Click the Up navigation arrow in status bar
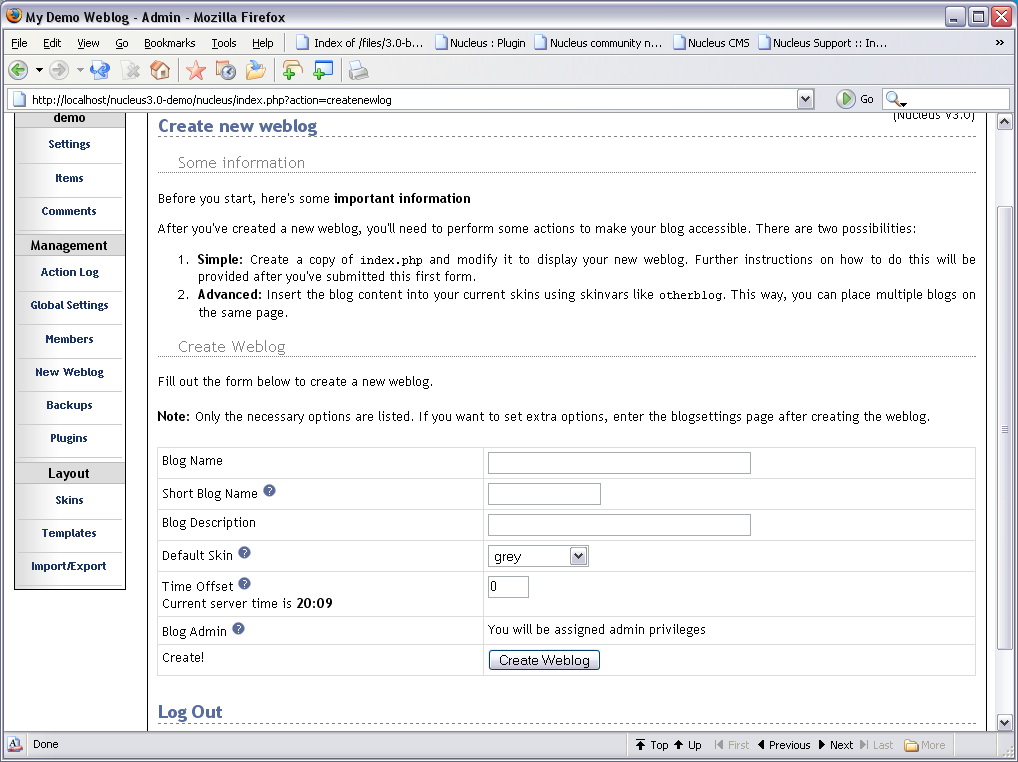The height and width of the screenshot is (762, 1018). pyautogui.click(x=688, y=745)
